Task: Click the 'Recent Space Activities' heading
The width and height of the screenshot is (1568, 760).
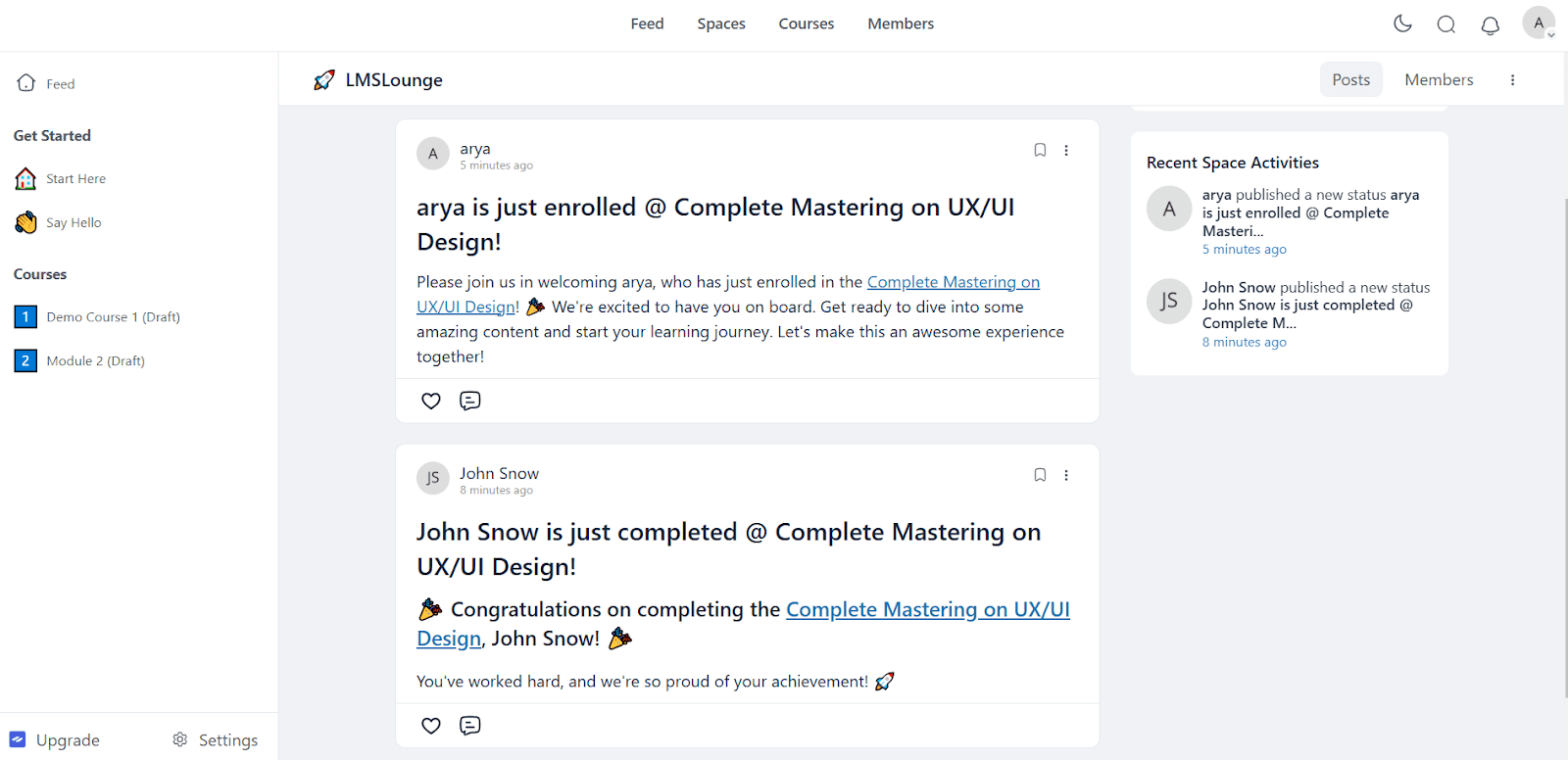Action: coord(1233,163)
